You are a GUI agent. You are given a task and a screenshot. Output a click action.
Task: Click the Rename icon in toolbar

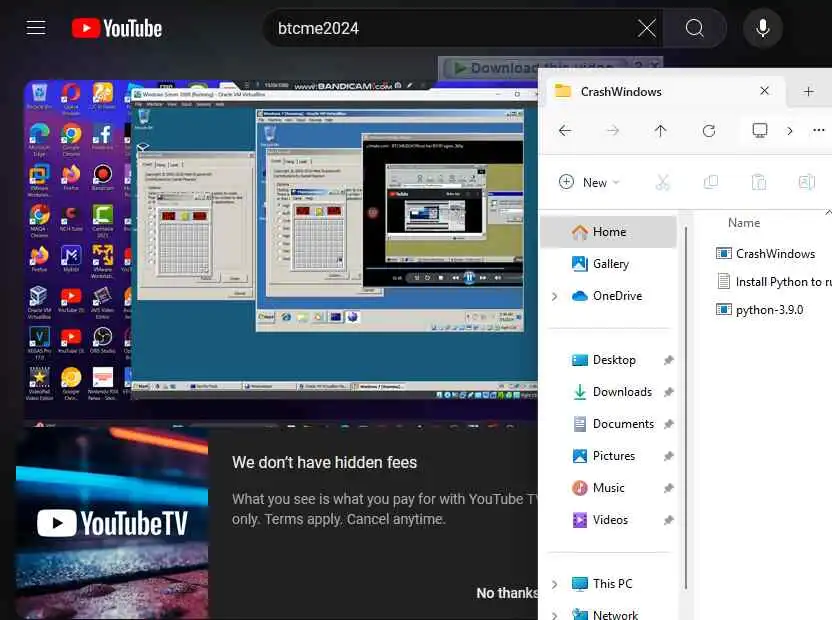coord(807,182)
